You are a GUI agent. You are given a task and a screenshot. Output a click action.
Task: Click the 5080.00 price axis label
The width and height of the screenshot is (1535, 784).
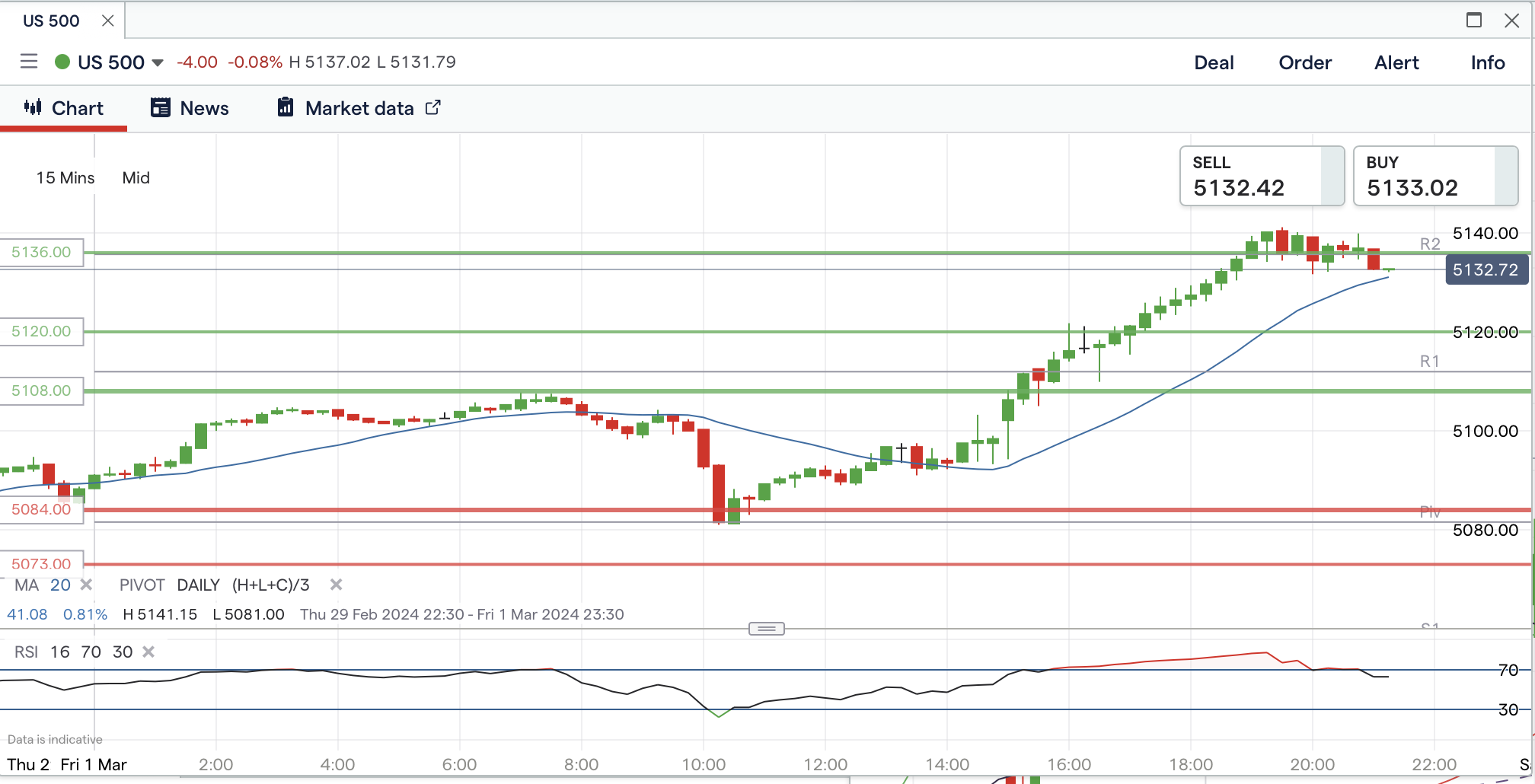(x=1486, y=530)
